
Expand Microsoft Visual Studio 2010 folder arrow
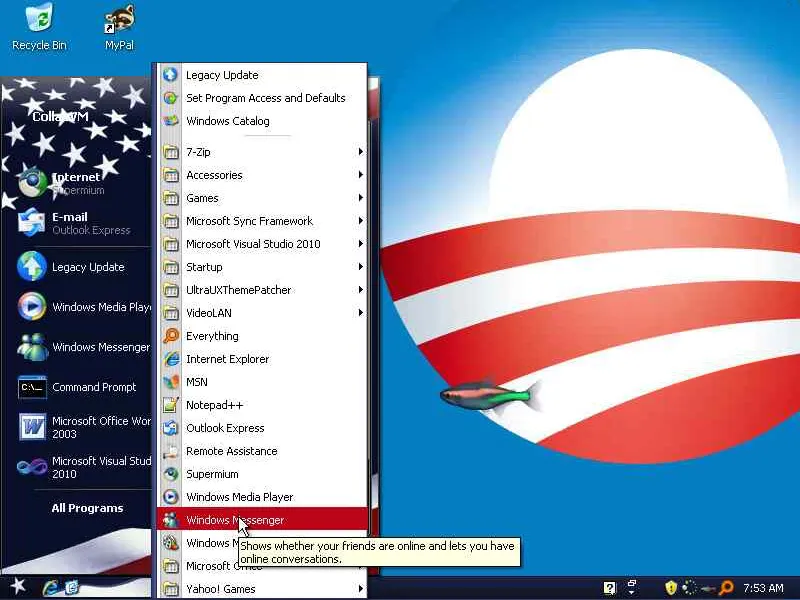click(x=360, y=243)
